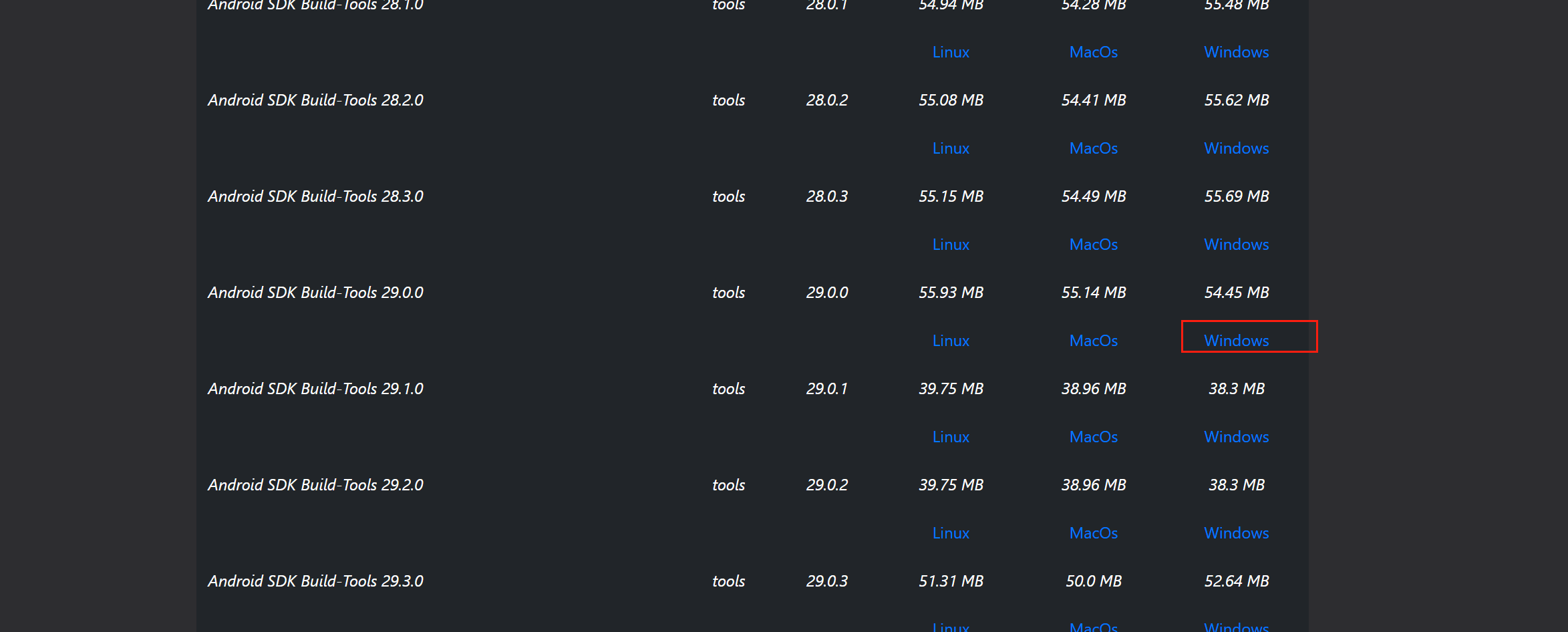This screenshot has width=1568, height=632.
Task: Open the Linux link for Build-Tools 28.1.0
Action: pyautogui.click(x=951, y=52)
